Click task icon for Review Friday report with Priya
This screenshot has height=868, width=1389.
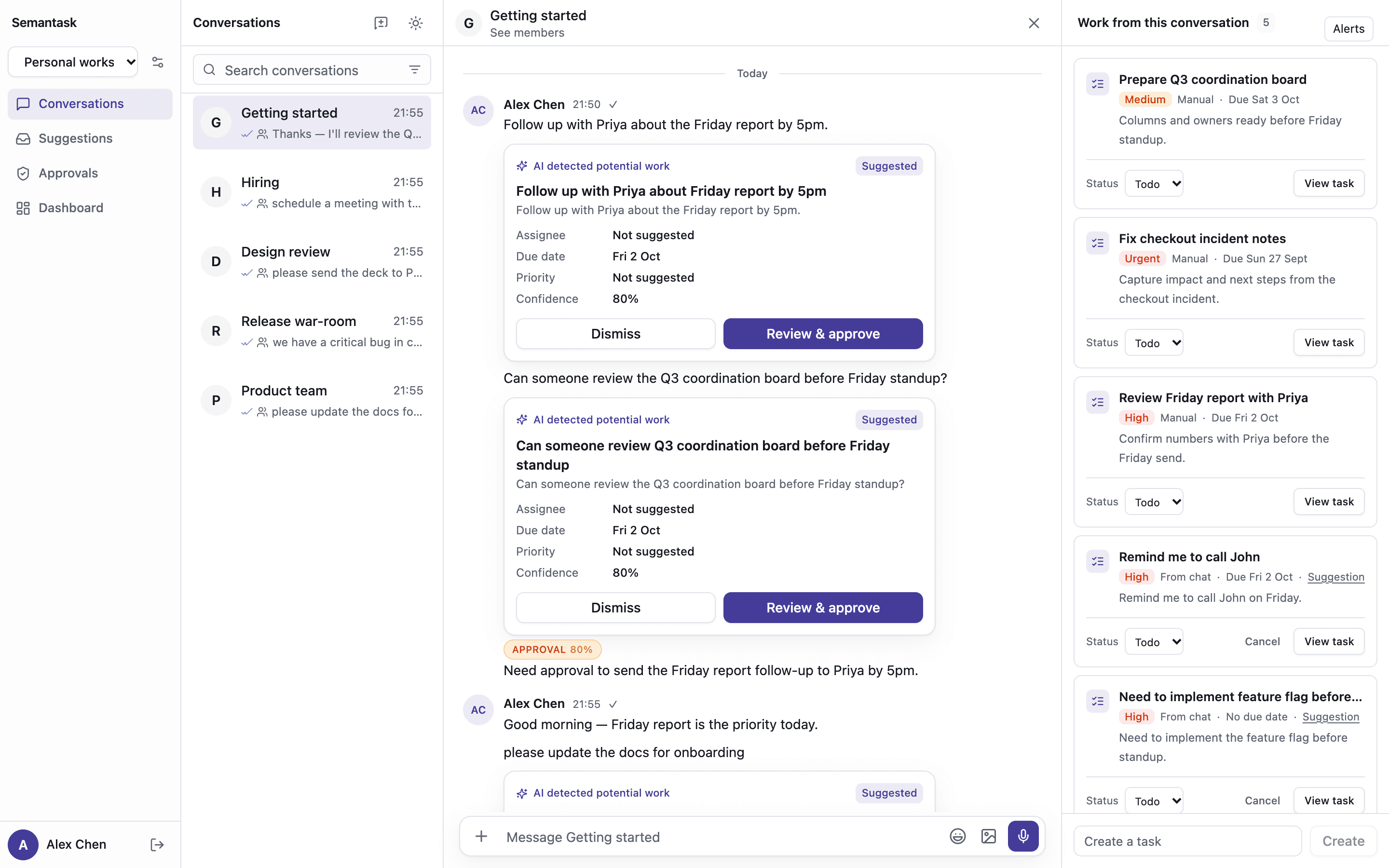coord(1097,403)
